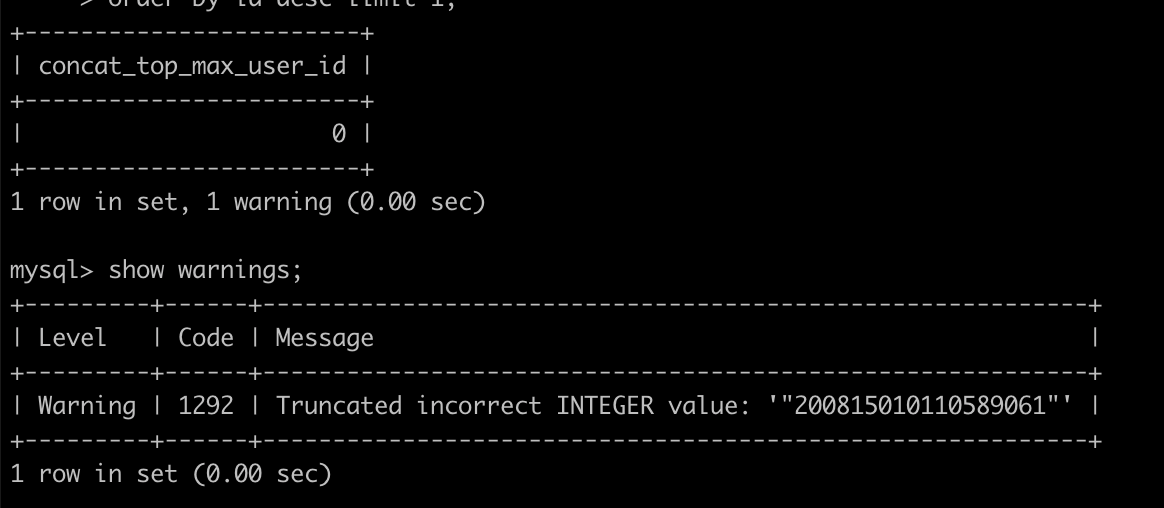
Task: Click the mysql> prompt text
Action: click(x=52, y=271)
